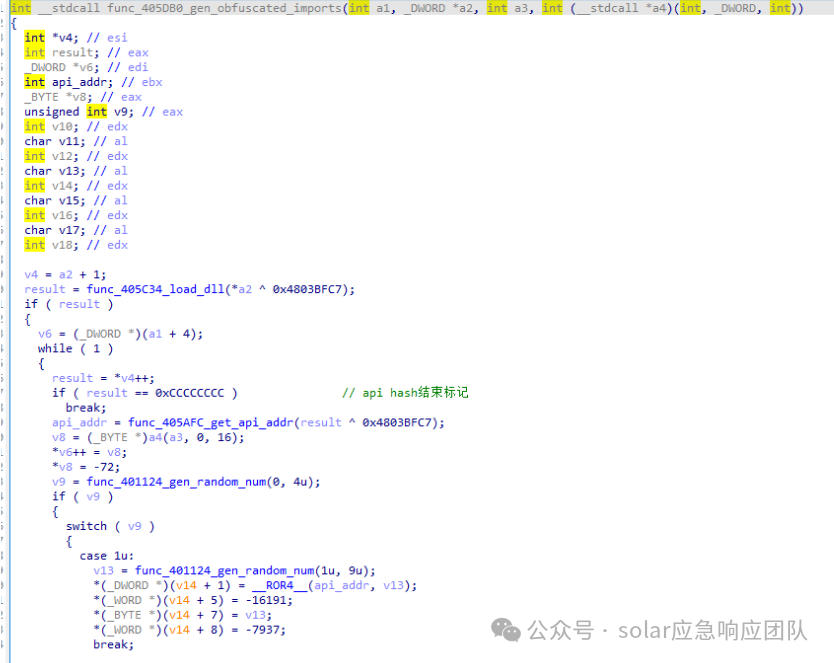Select the 'v6 = (_DWORD *)(a1 + 4);' line
Screen dimensions: 834x663
[120, 334]
